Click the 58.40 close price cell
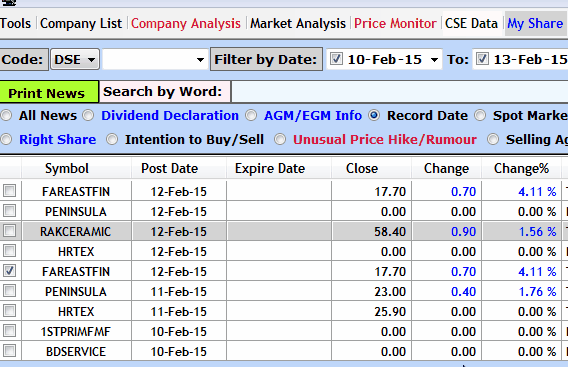This screenshot has height=367, width=568. (371, 232)
